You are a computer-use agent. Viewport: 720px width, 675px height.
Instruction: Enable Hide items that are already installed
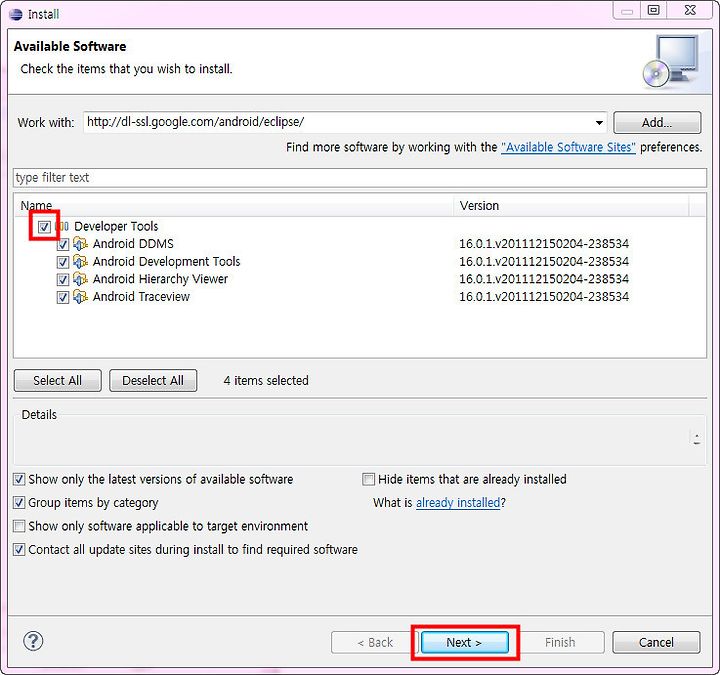368,479
